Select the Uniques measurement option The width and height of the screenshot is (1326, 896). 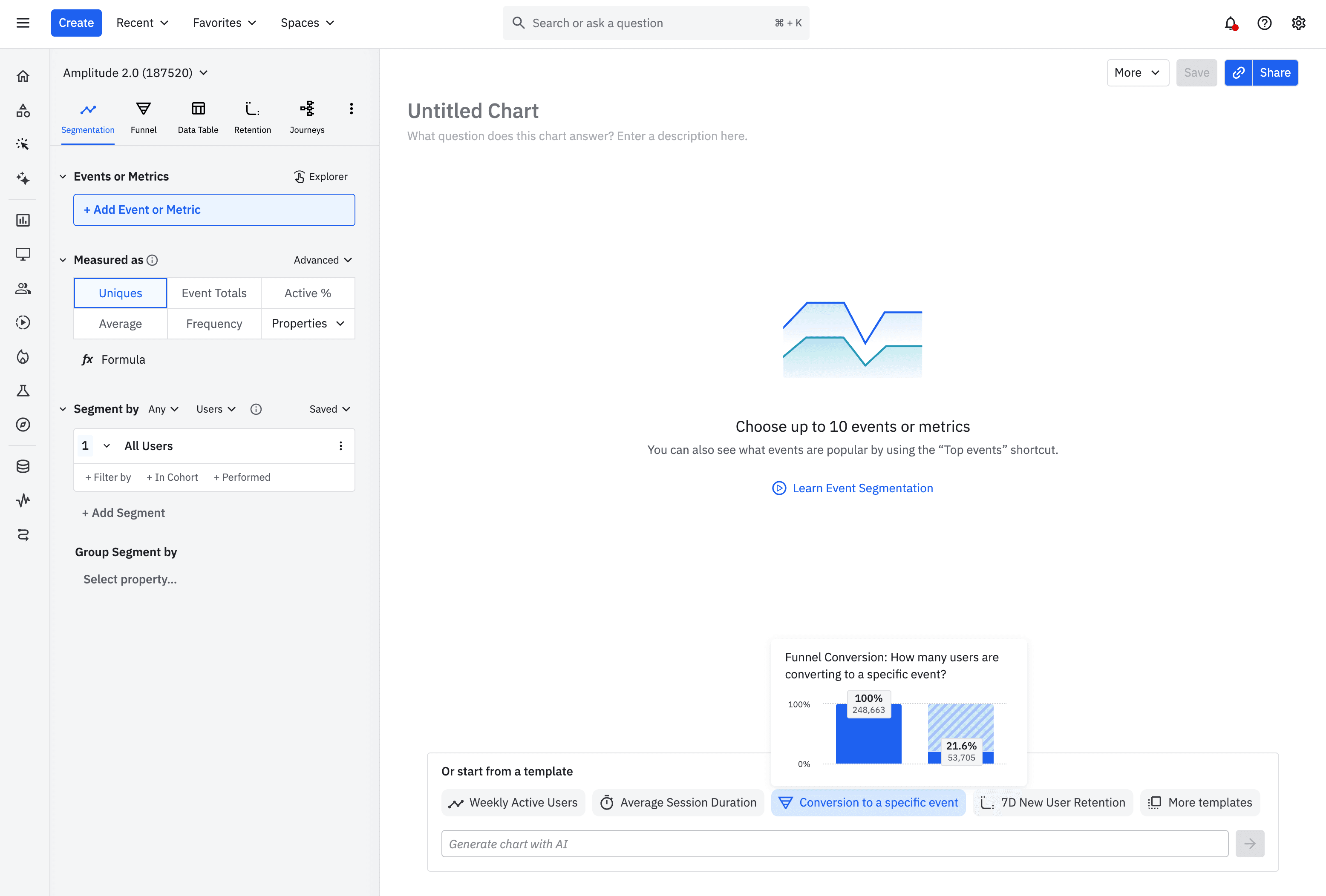121,293
